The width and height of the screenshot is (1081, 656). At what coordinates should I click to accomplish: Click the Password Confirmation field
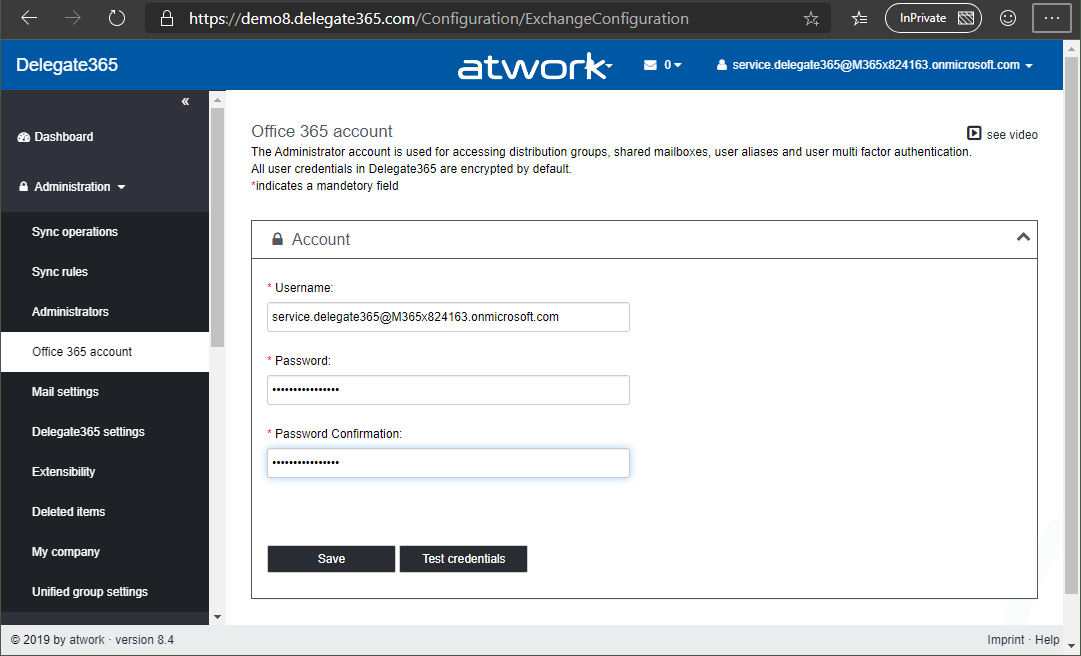[448, 463]
